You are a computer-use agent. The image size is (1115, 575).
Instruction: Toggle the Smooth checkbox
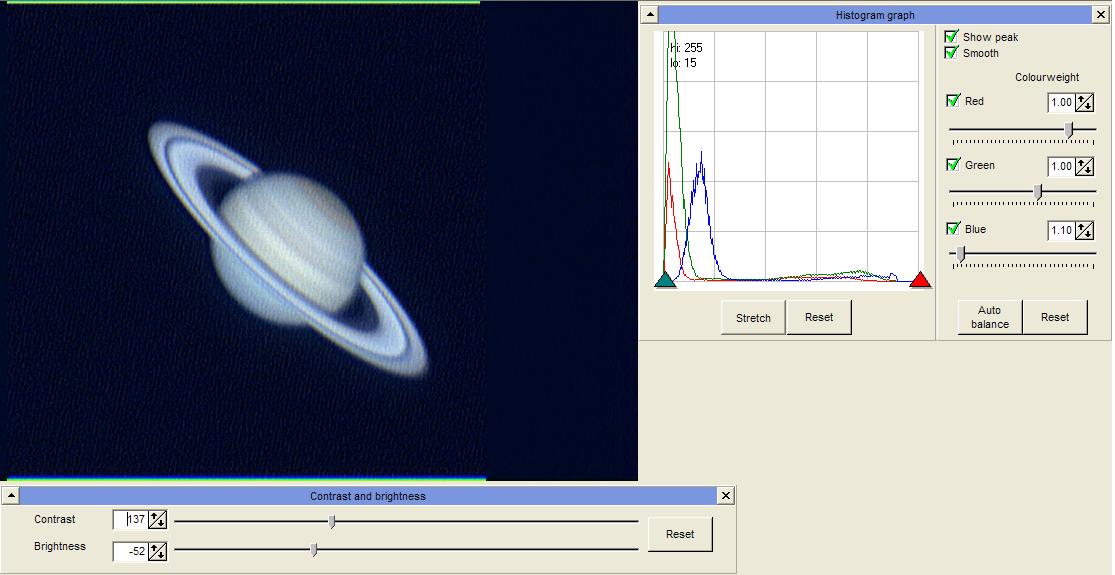tap(951, 53)
